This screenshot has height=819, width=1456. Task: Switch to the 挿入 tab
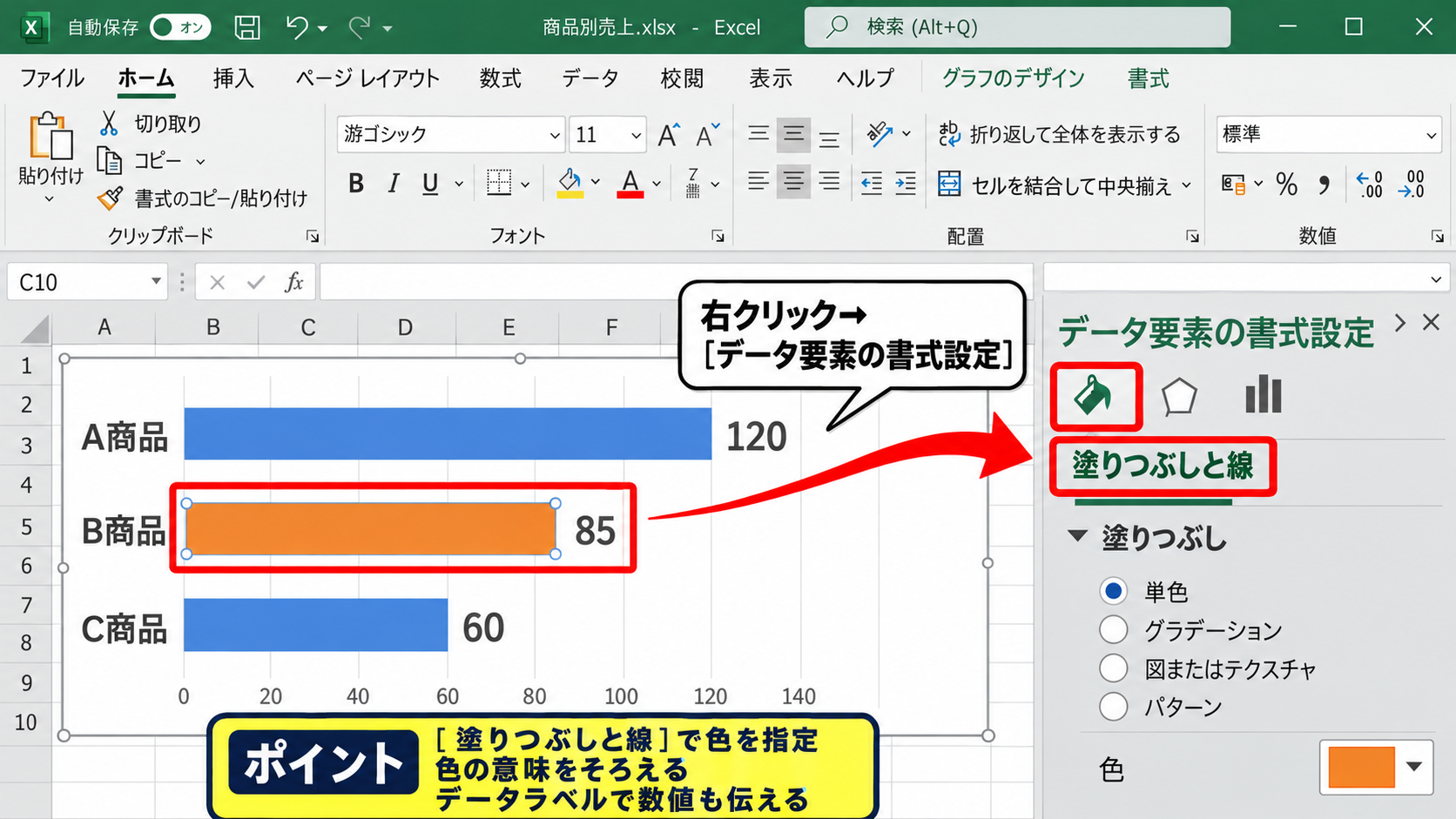pos(233,78)
